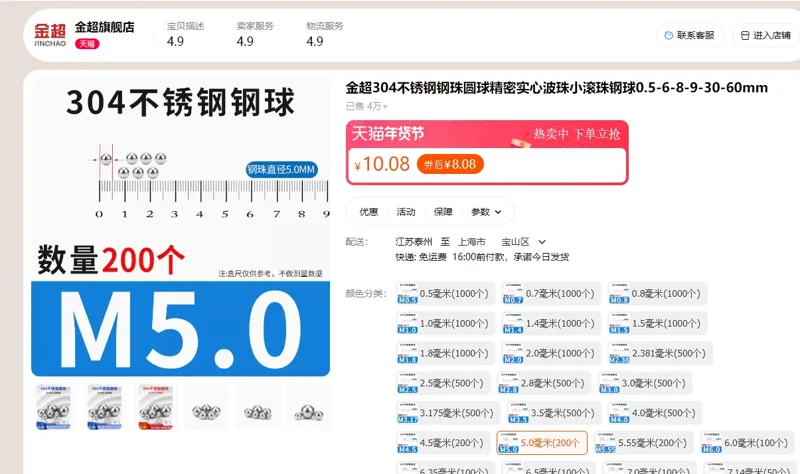This screenshot has width=800, height=474.
Task: Click the M3.175 swatch icon
Action: (408, 413)
